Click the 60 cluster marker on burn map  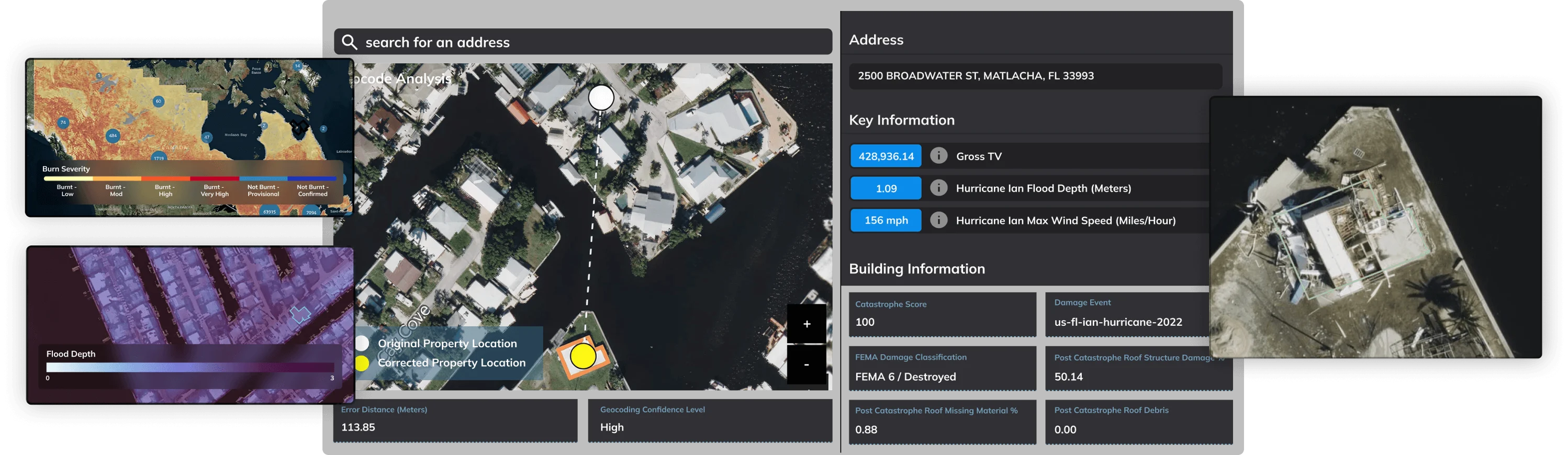(158, 101)
